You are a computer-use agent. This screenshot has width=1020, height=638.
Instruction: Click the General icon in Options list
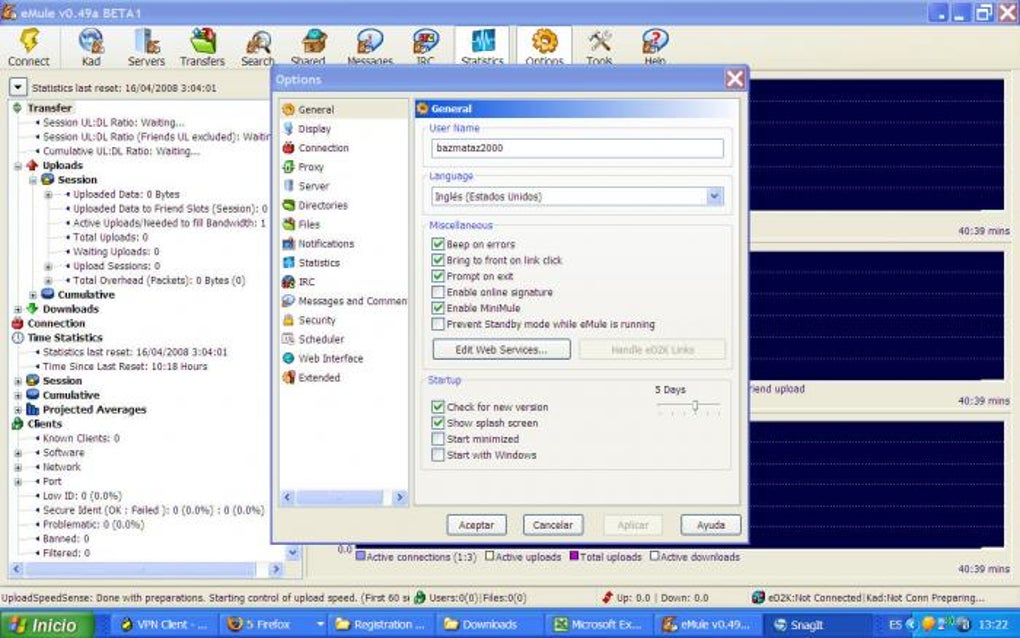289,109
